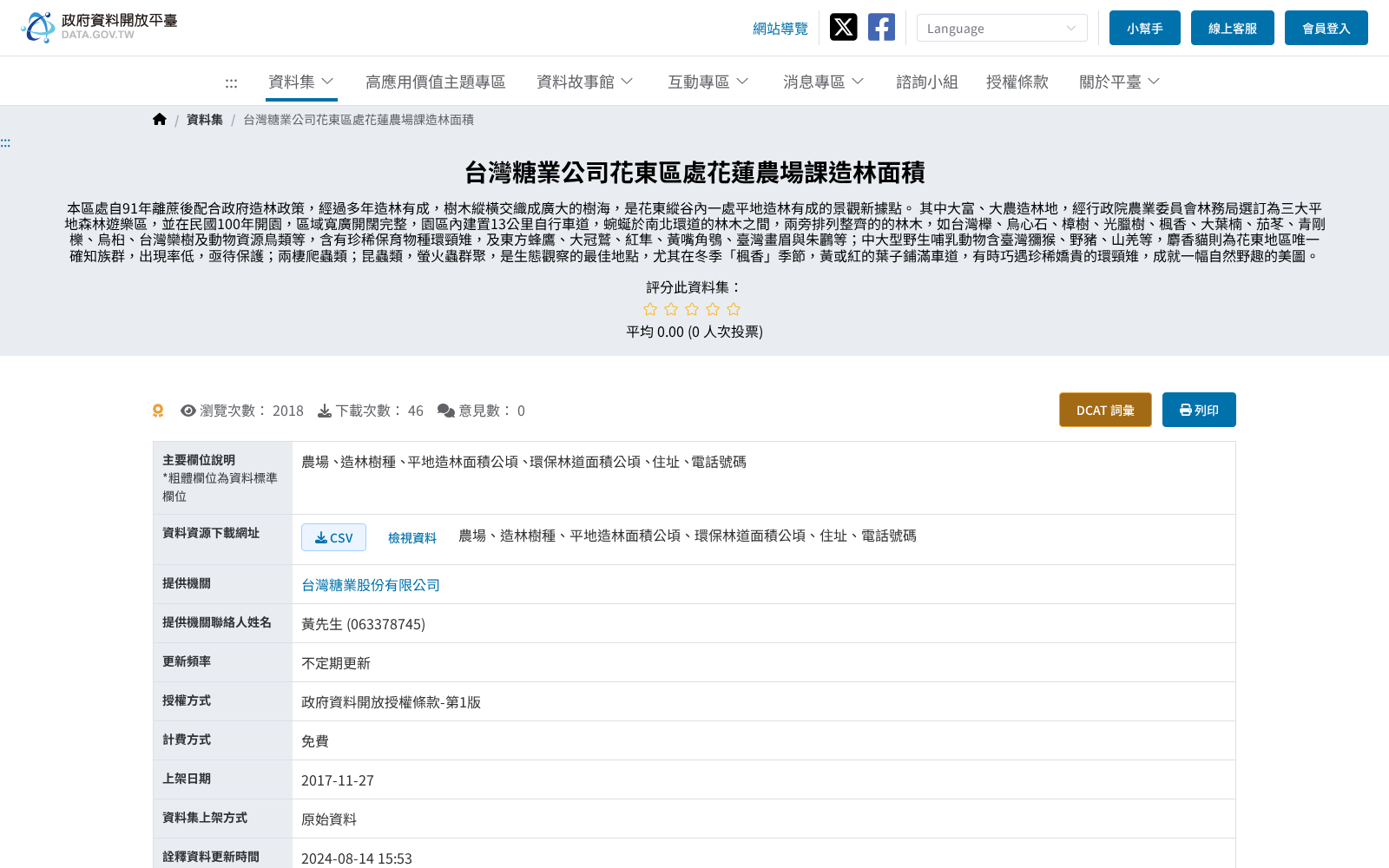Viewport: 1389px width, 868px height.
Task: Click the 列印 print button
Action: (1199, 410)
